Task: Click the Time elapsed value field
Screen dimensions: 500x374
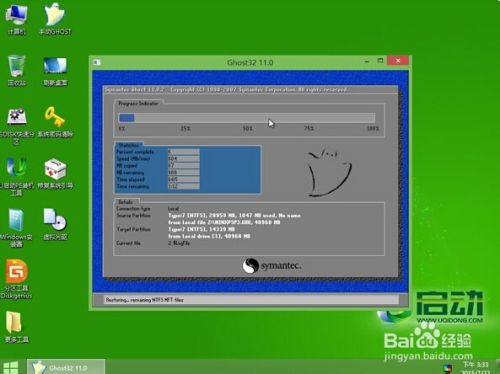Action: coord(184,179)
